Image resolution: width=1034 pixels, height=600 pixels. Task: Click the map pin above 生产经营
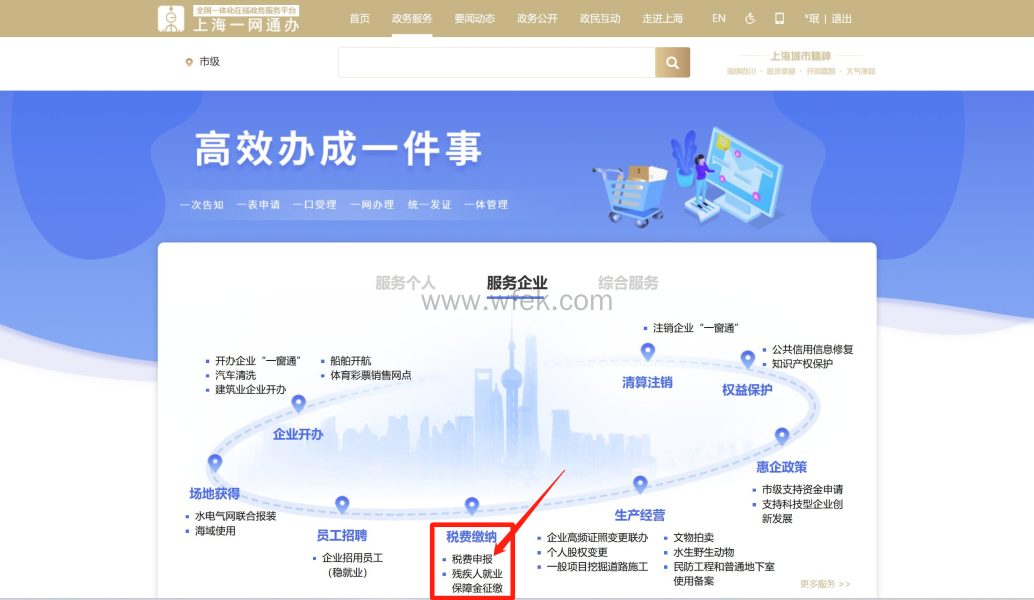point(640,484)
